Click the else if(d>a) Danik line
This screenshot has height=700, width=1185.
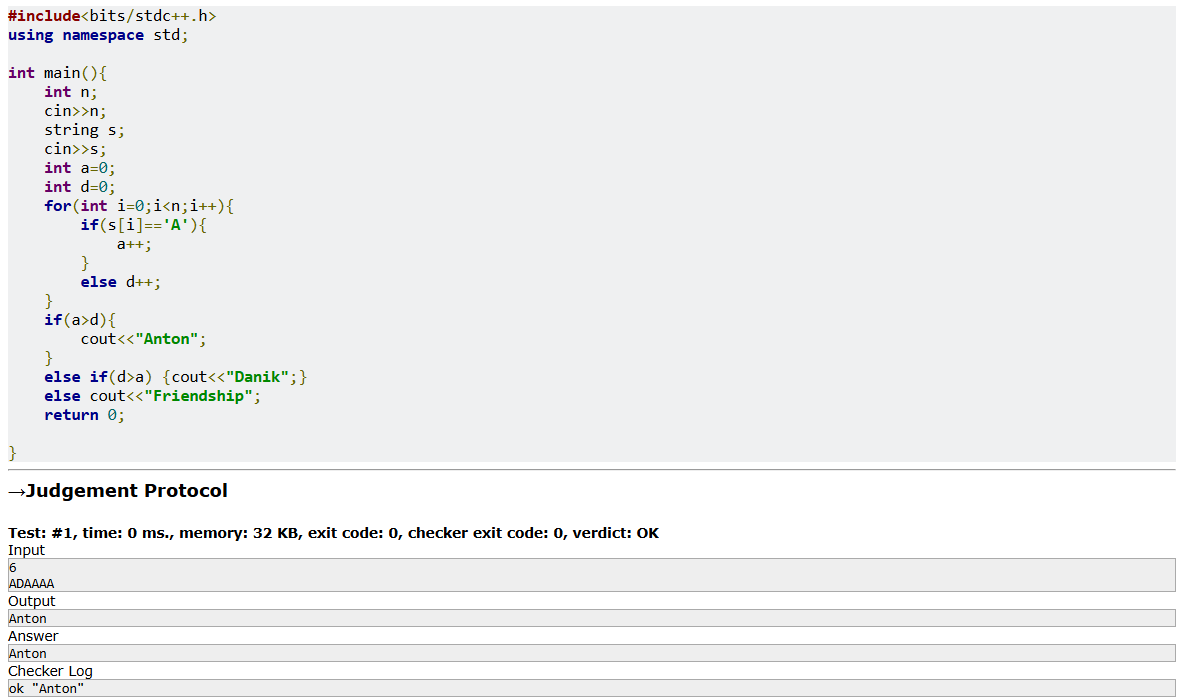[175, 377]
